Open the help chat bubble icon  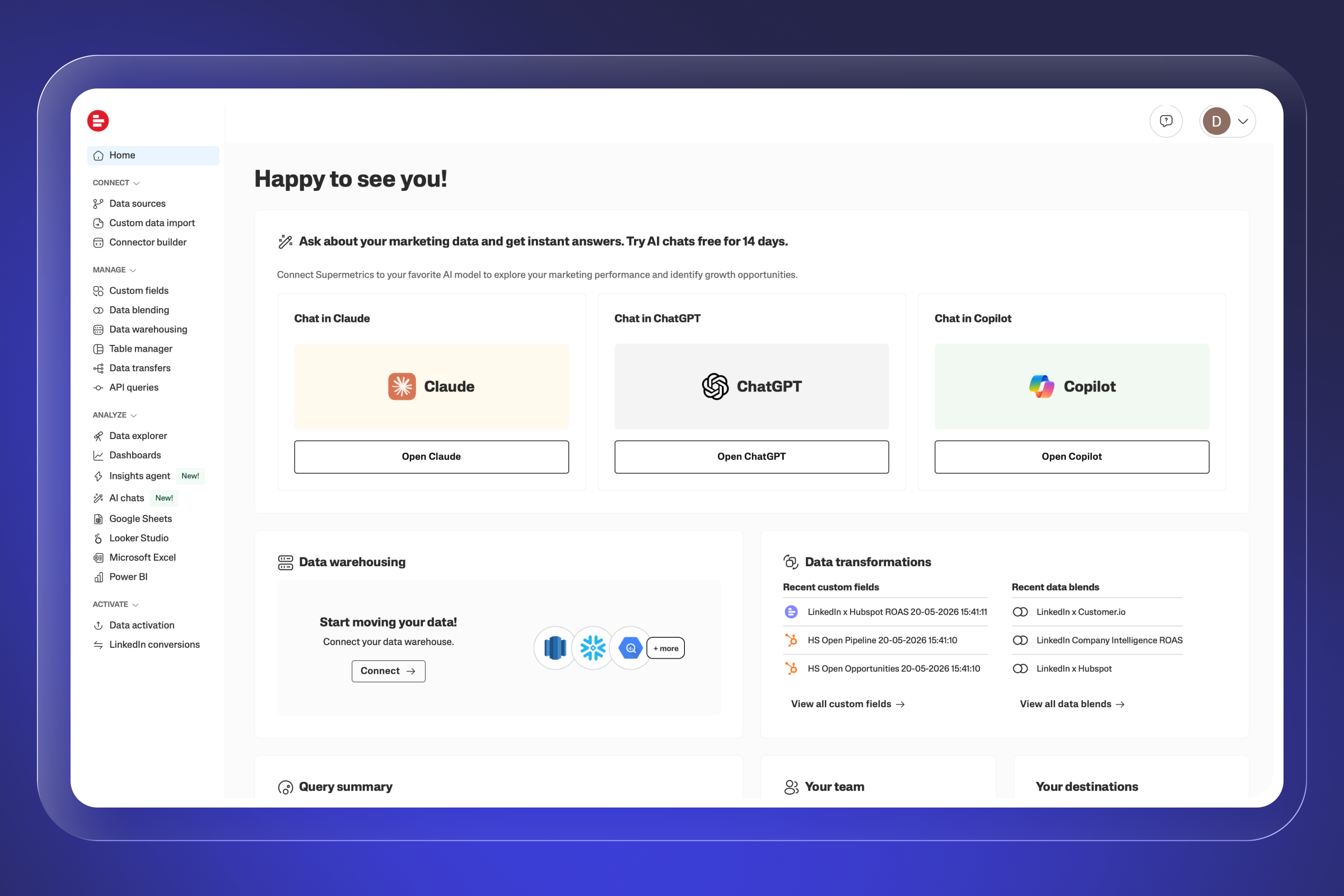1166,121
